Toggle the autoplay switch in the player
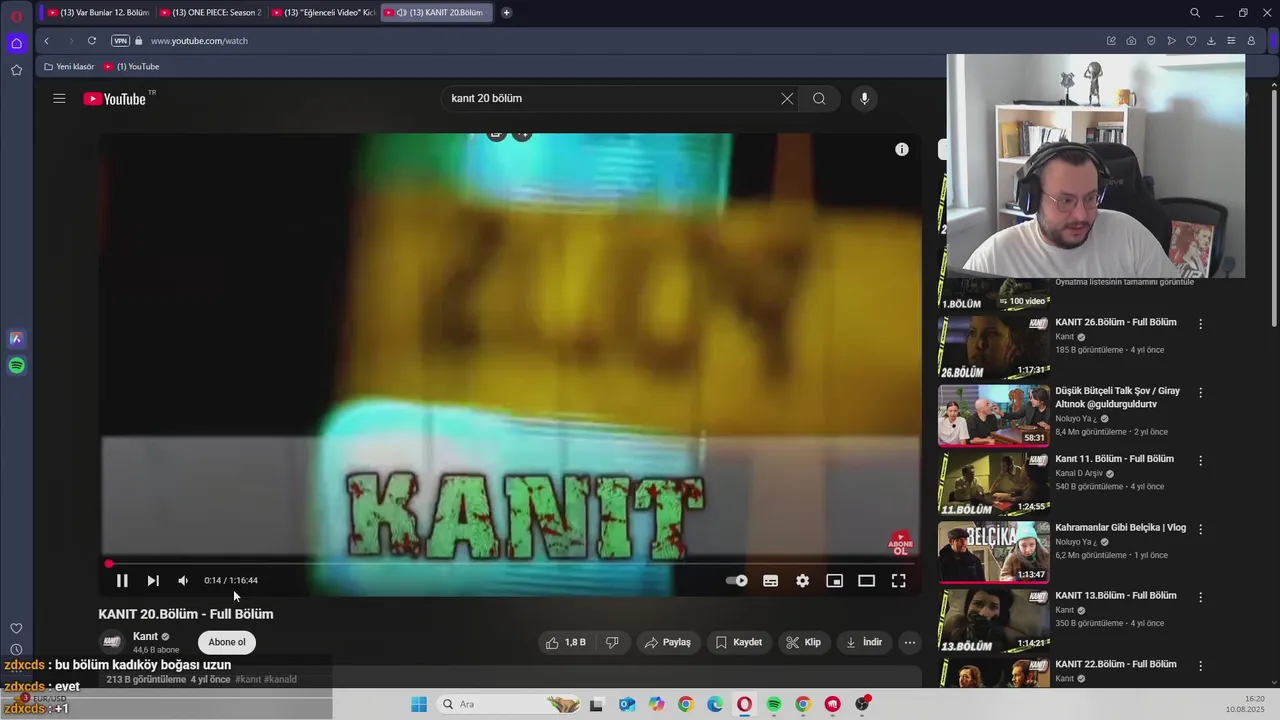The width and height of the screenshot is (1280, 720). pyautogui.click(x=737, y=580)
